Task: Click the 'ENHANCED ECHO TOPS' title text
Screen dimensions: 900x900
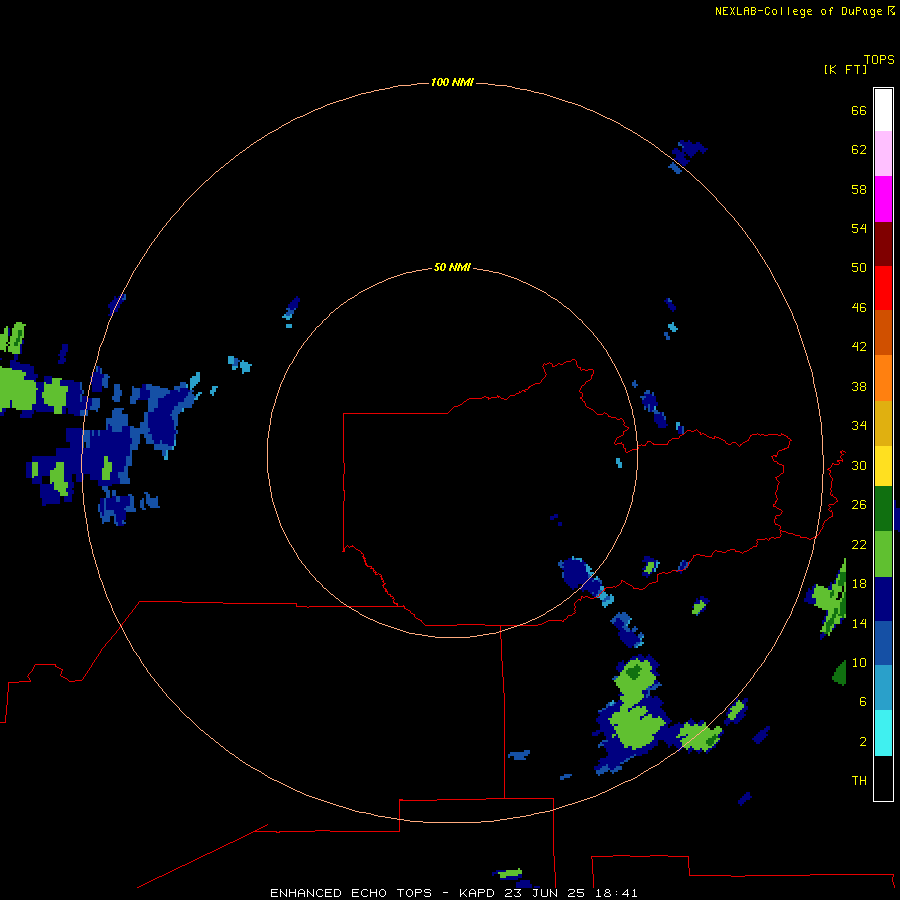Action: coord(352,893)
